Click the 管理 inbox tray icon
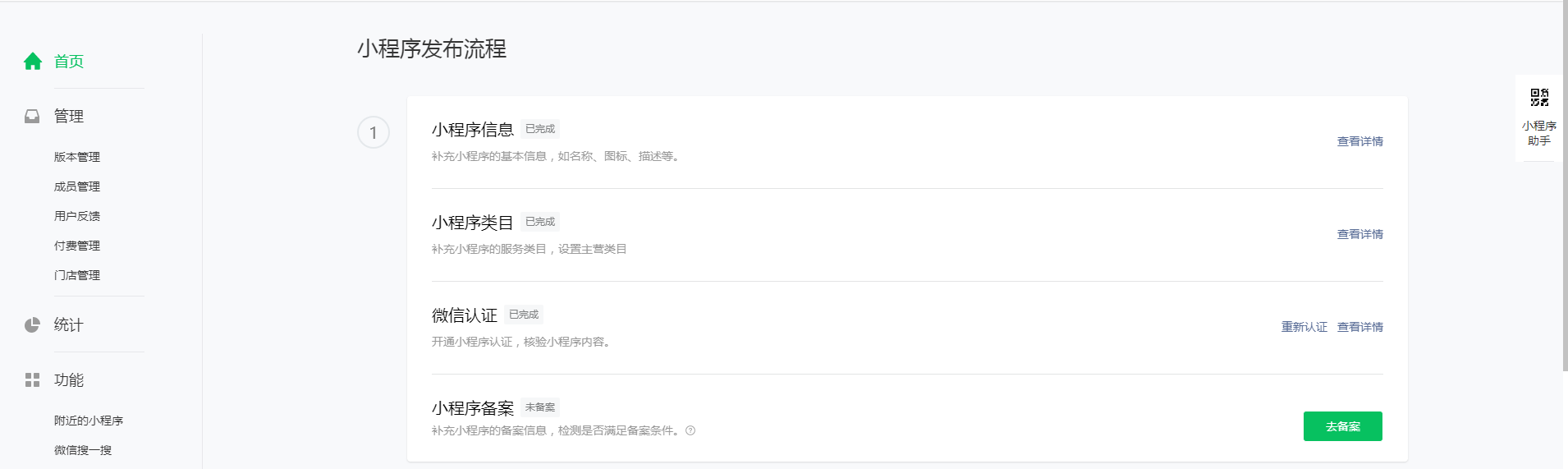The image size is (1568, 469). (32, 117)
